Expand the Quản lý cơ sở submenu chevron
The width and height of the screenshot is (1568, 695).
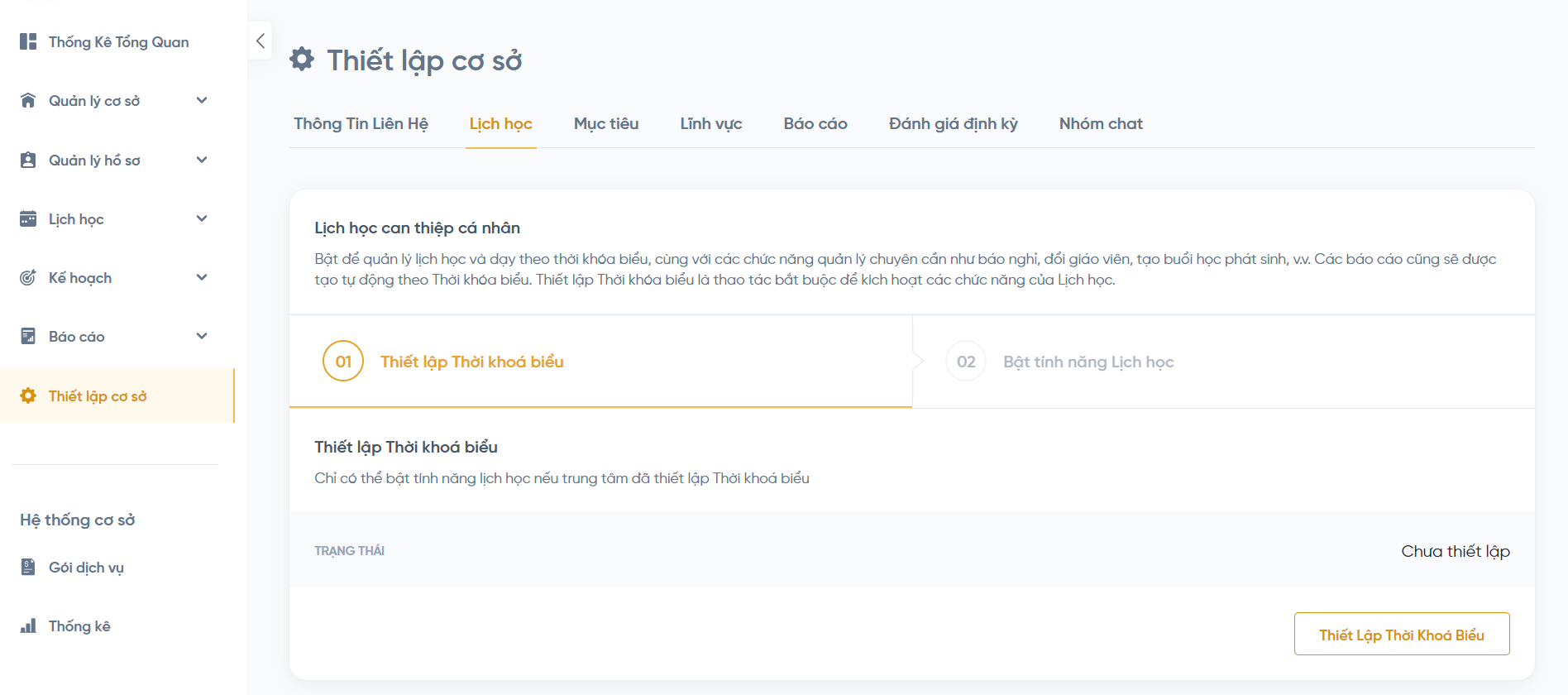click(202, 101)
